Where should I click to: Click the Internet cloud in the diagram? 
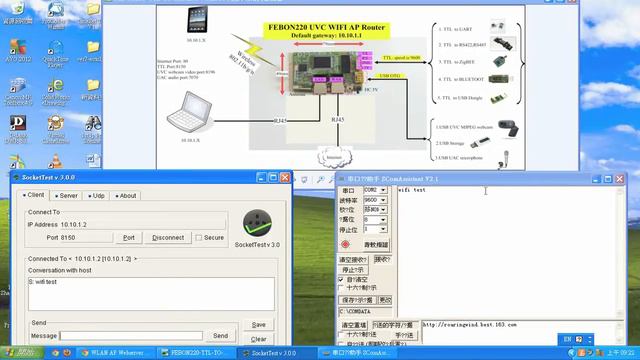334,158
